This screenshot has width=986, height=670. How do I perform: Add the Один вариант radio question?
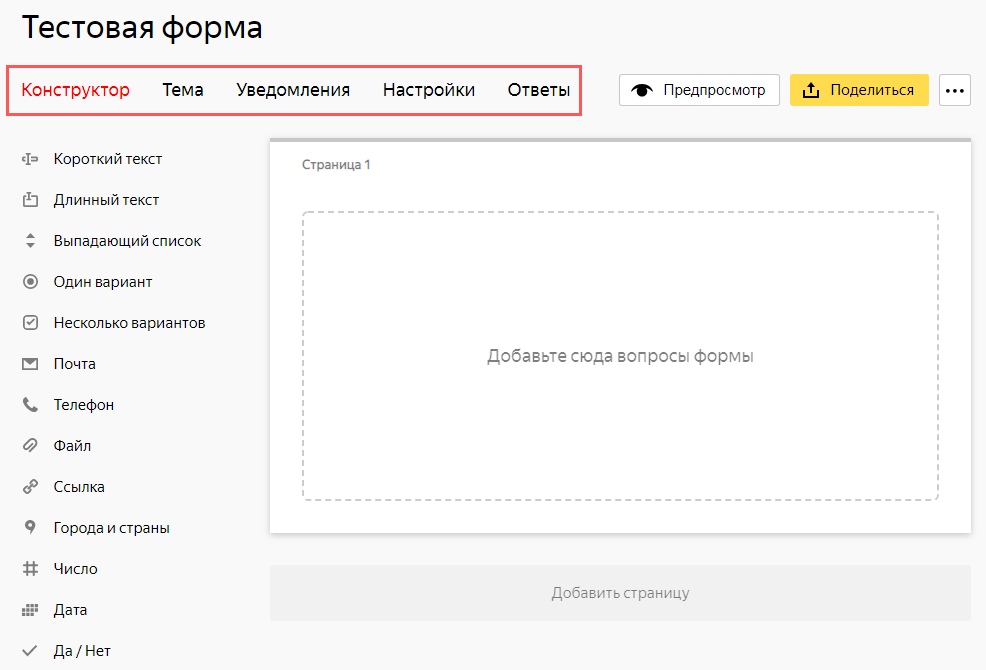point(102,282)
